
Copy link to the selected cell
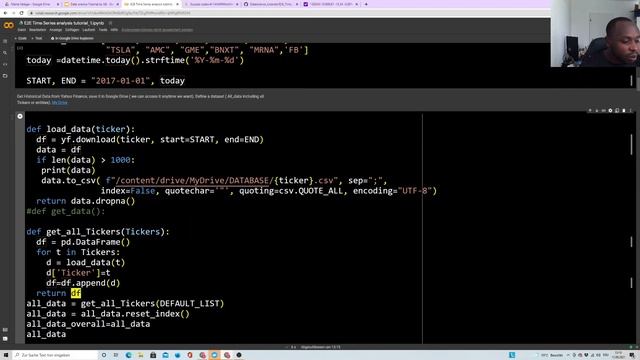pos(604,111)
